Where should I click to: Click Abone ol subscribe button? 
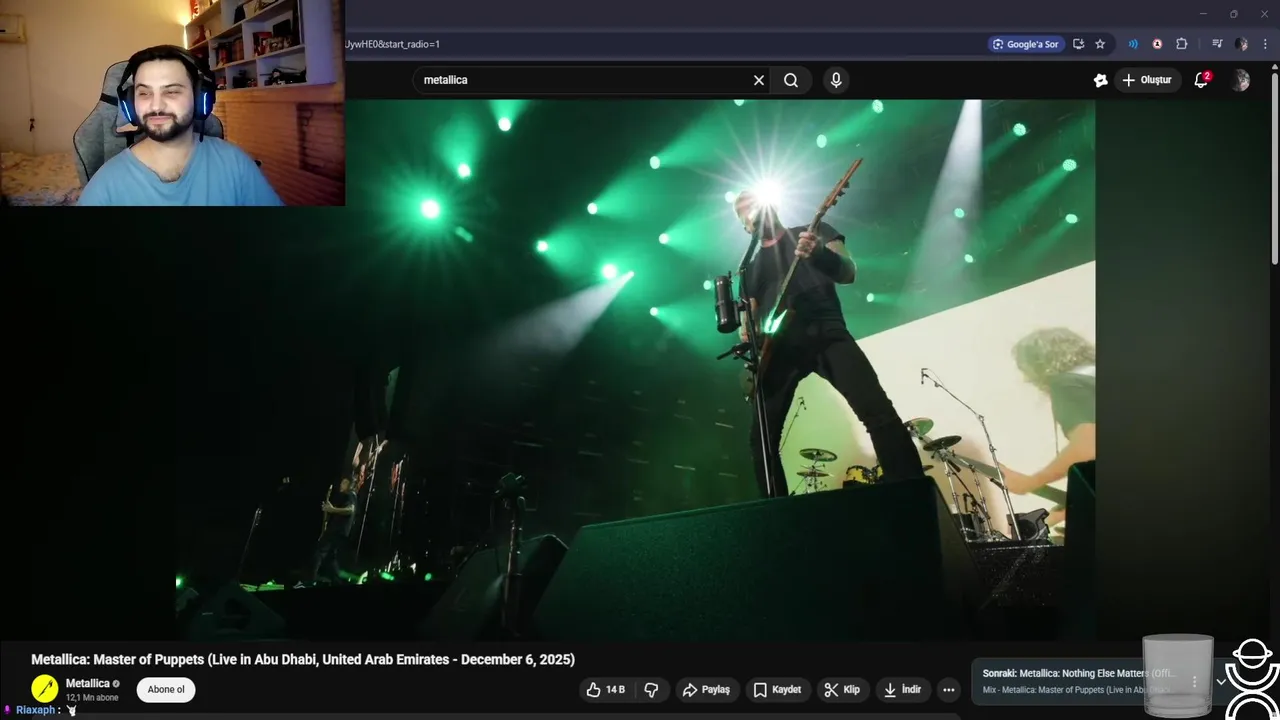[x=166, y=690]
